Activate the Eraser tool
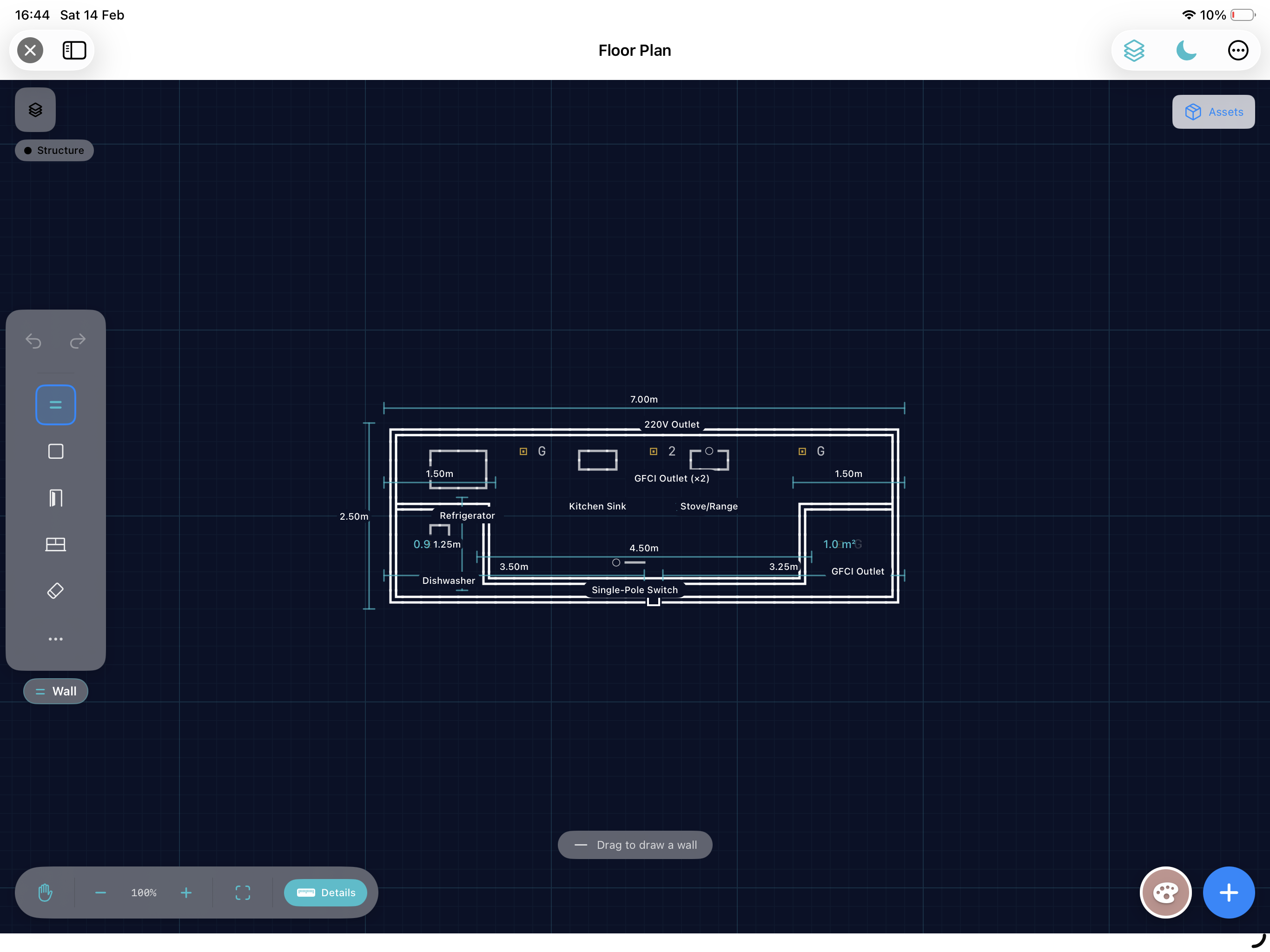 click(x=55, y=590)
